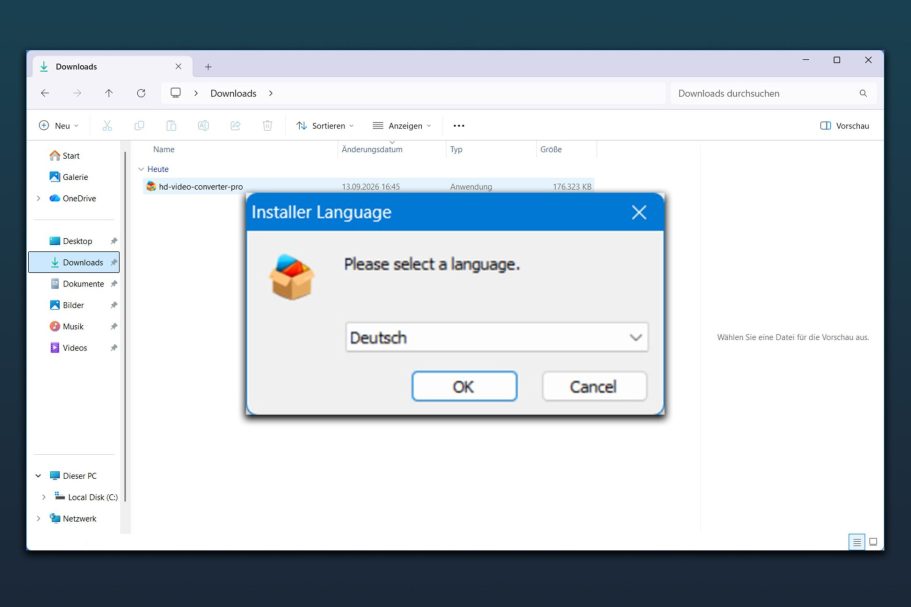Click the Downloads durchsuchen search field
The image size is (911, 607).
coord(773,93)
